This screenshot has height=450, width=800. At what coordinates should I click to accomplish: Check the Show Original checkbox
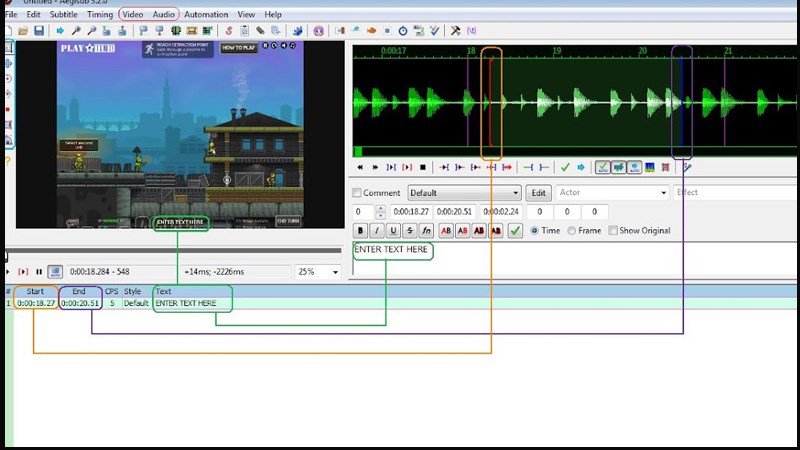(612, 231)
